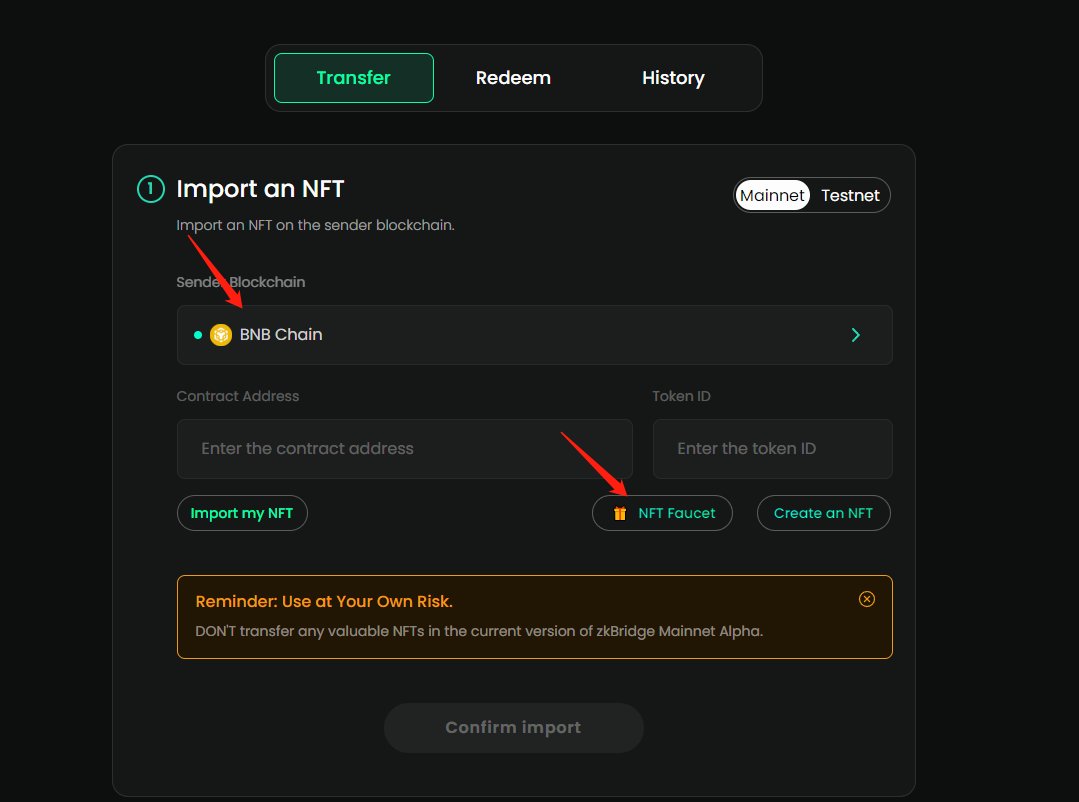Click the Confirm import button
Image resolution: width=1079 pixels, height=802 pixels.
click(513, 728)
